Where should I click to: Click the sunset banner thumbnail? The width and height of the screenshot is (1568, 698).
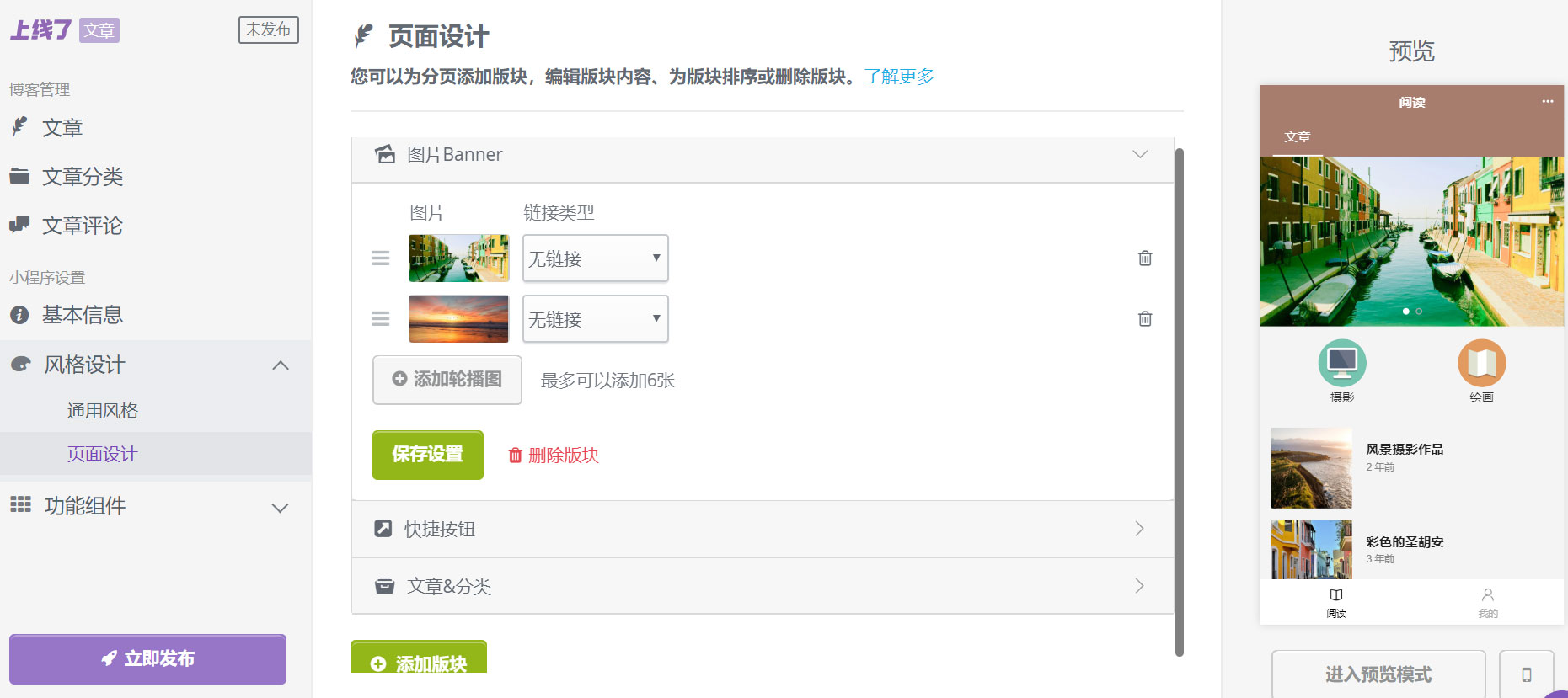pos(458,319)
